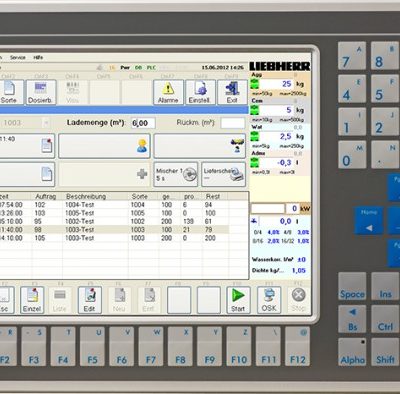Click green scale icon beside Cem value
Viewport: 400px width, 394px height.
coord(255,110)
